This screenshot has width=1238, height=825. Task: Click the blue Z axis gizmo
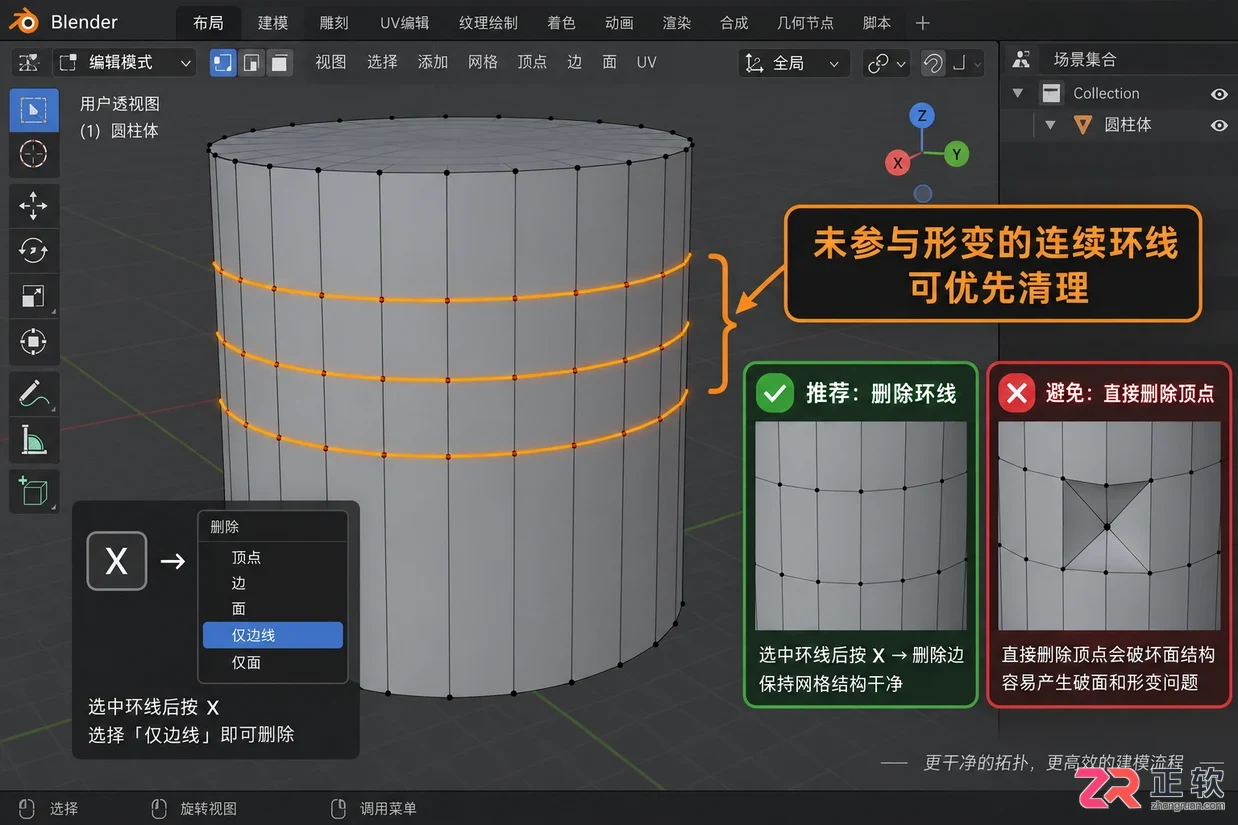(x=922, y=116)
